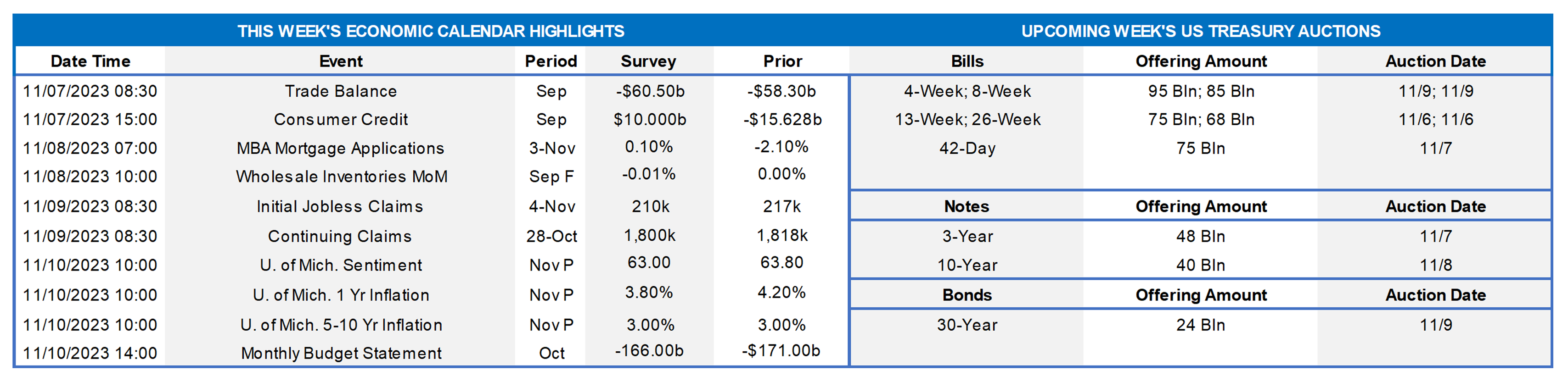The height and width of the screenshot is (382, 1568).
Task: Click the Period column header
Action: tap(551, 61)
